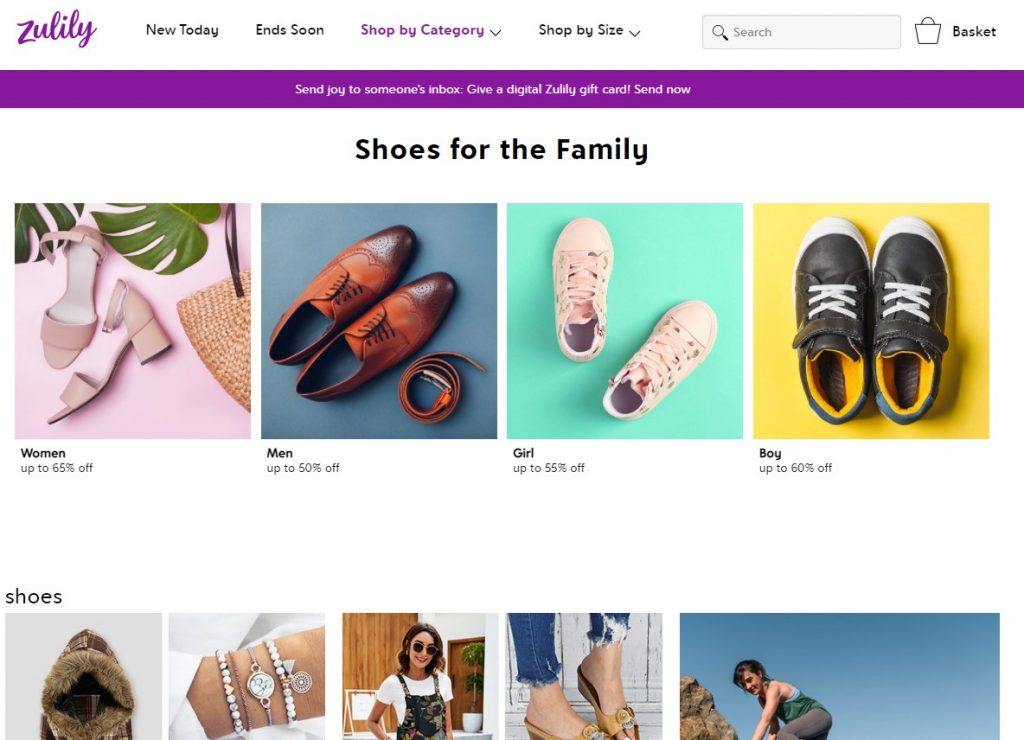This screenshot has height=740, width=1024.
Task: Open the New Today page
Action: [x=182, y=30]
